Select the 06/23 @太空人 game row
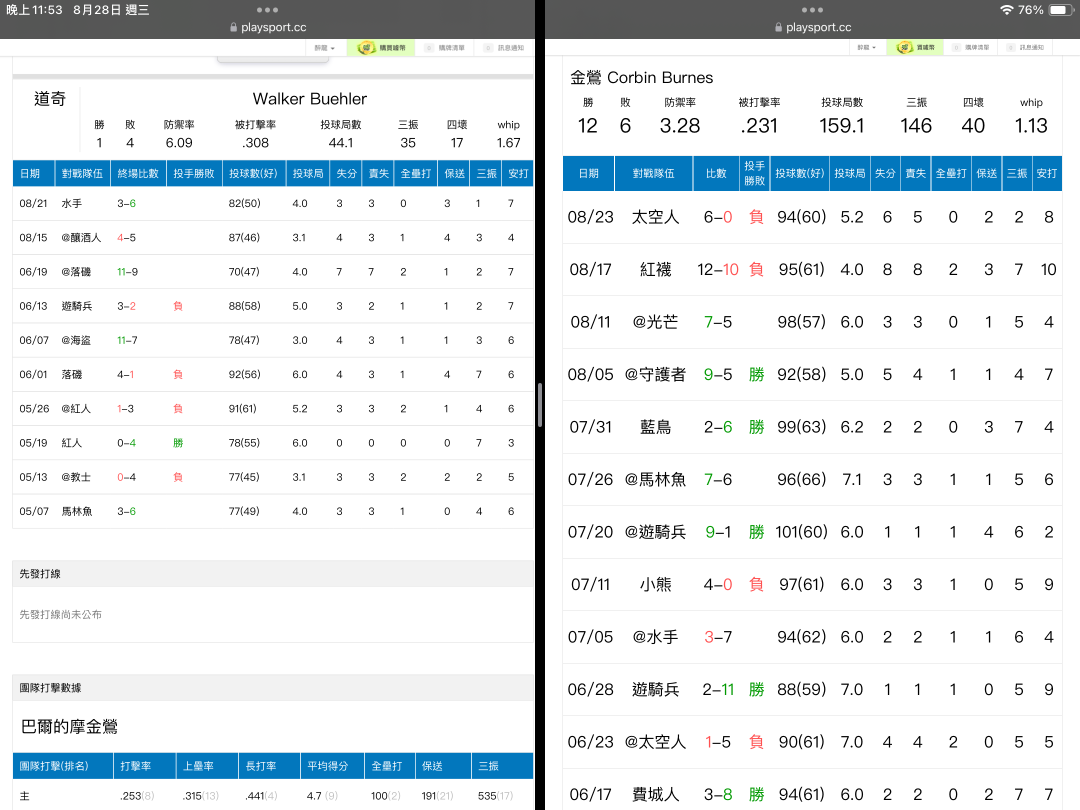The width and height of the screenshot is (1080, 810). click(x=812, y=742)
